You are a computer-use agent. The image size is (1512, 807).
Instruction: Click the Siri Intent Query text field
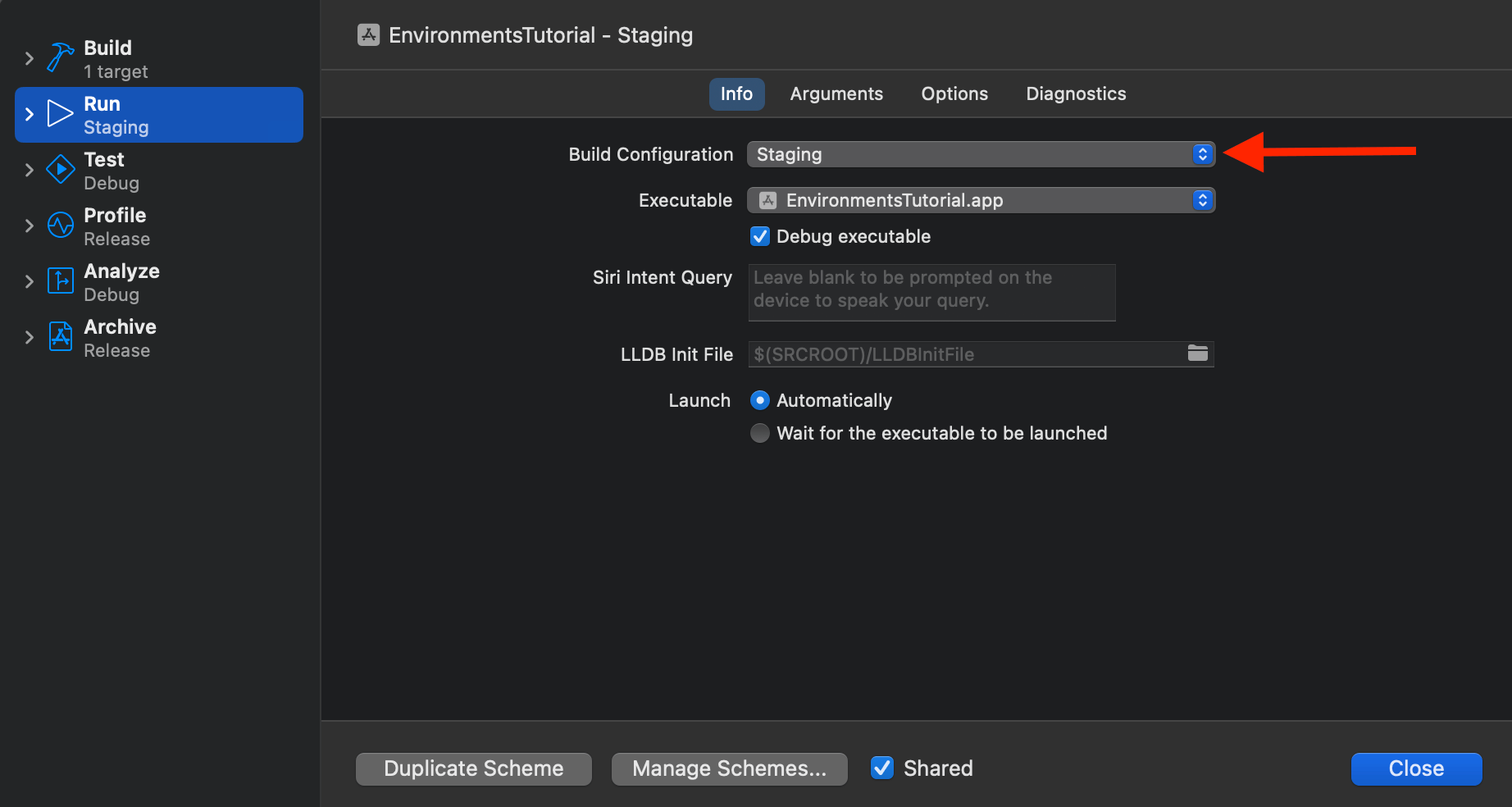931,292
